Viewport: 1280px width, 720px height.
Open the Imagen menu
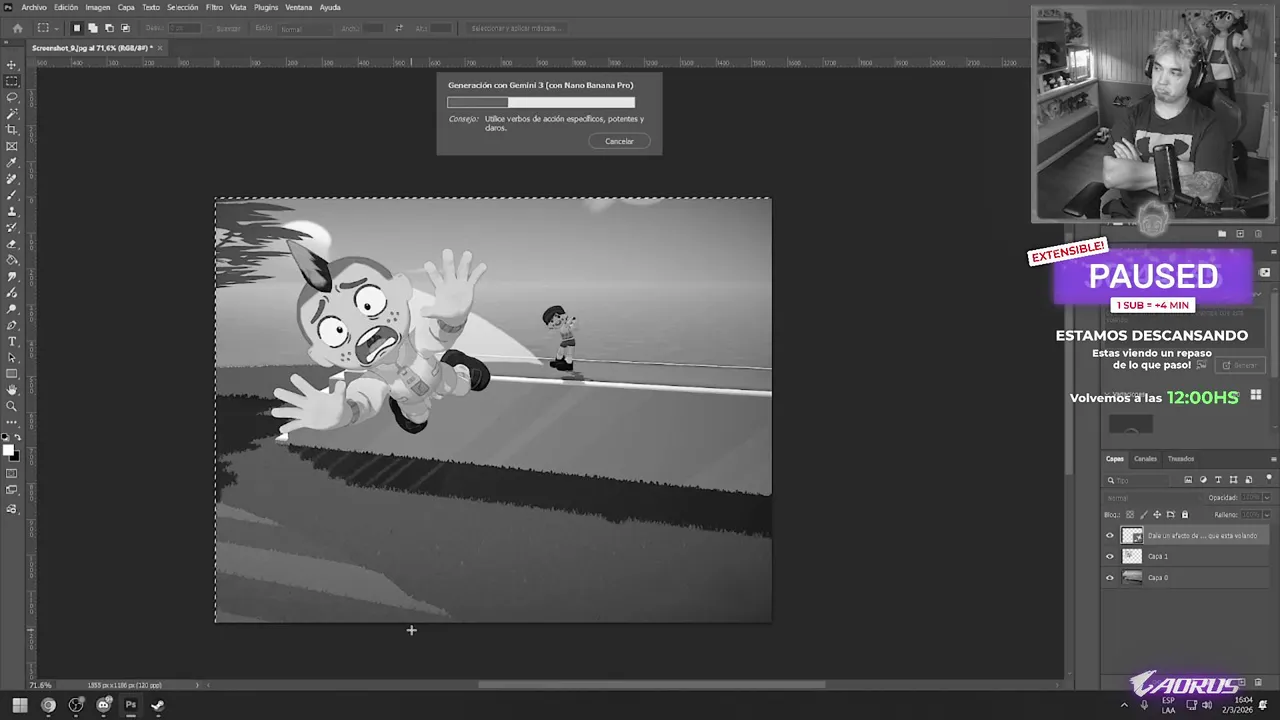[x=98, y=7]
